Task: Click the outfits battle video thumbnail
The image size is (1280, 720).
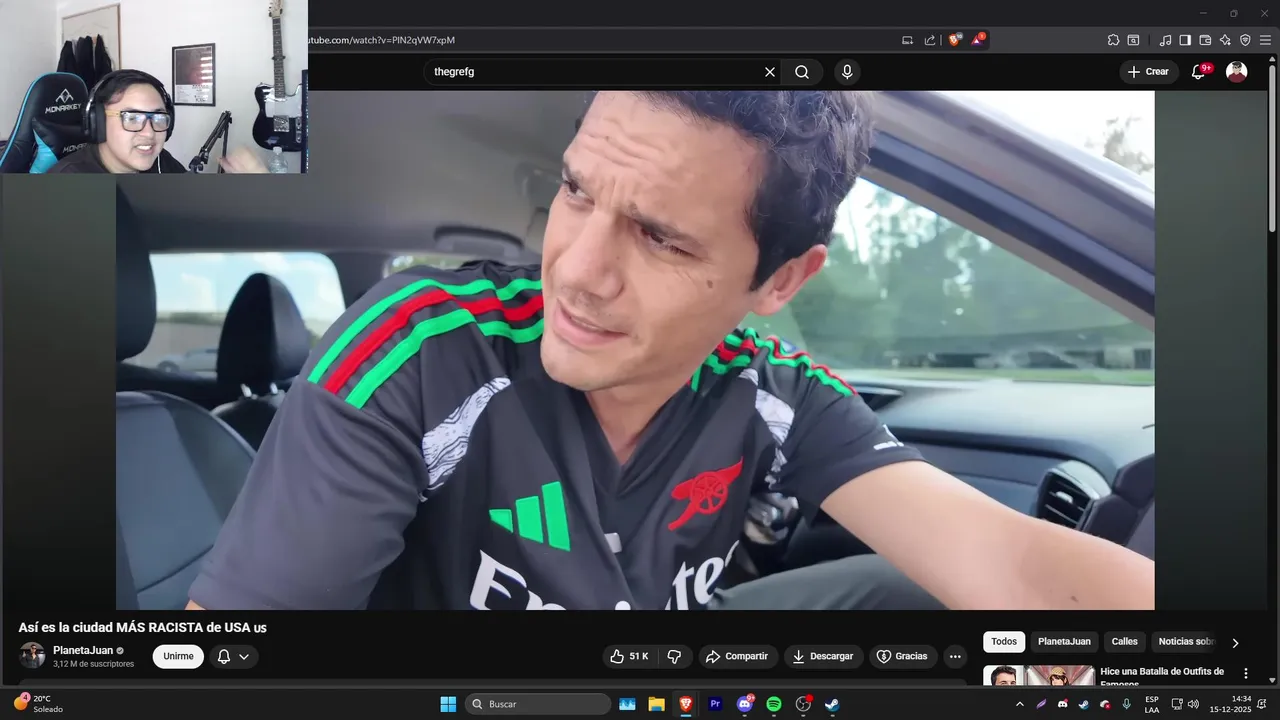Action: pyautogui.click(x=1038, y=676)
